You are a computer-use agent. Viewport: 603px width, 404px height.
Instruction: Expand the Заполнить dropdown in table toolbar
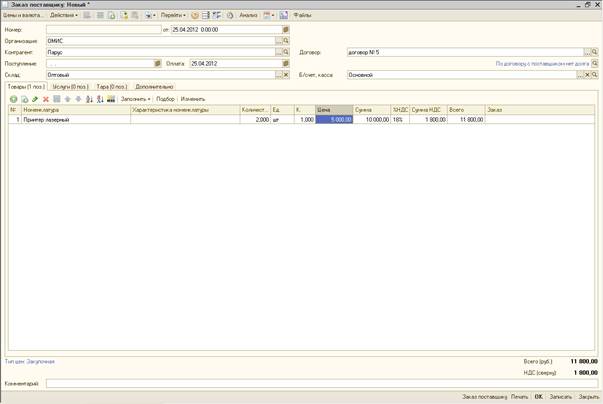click(135, 99)
